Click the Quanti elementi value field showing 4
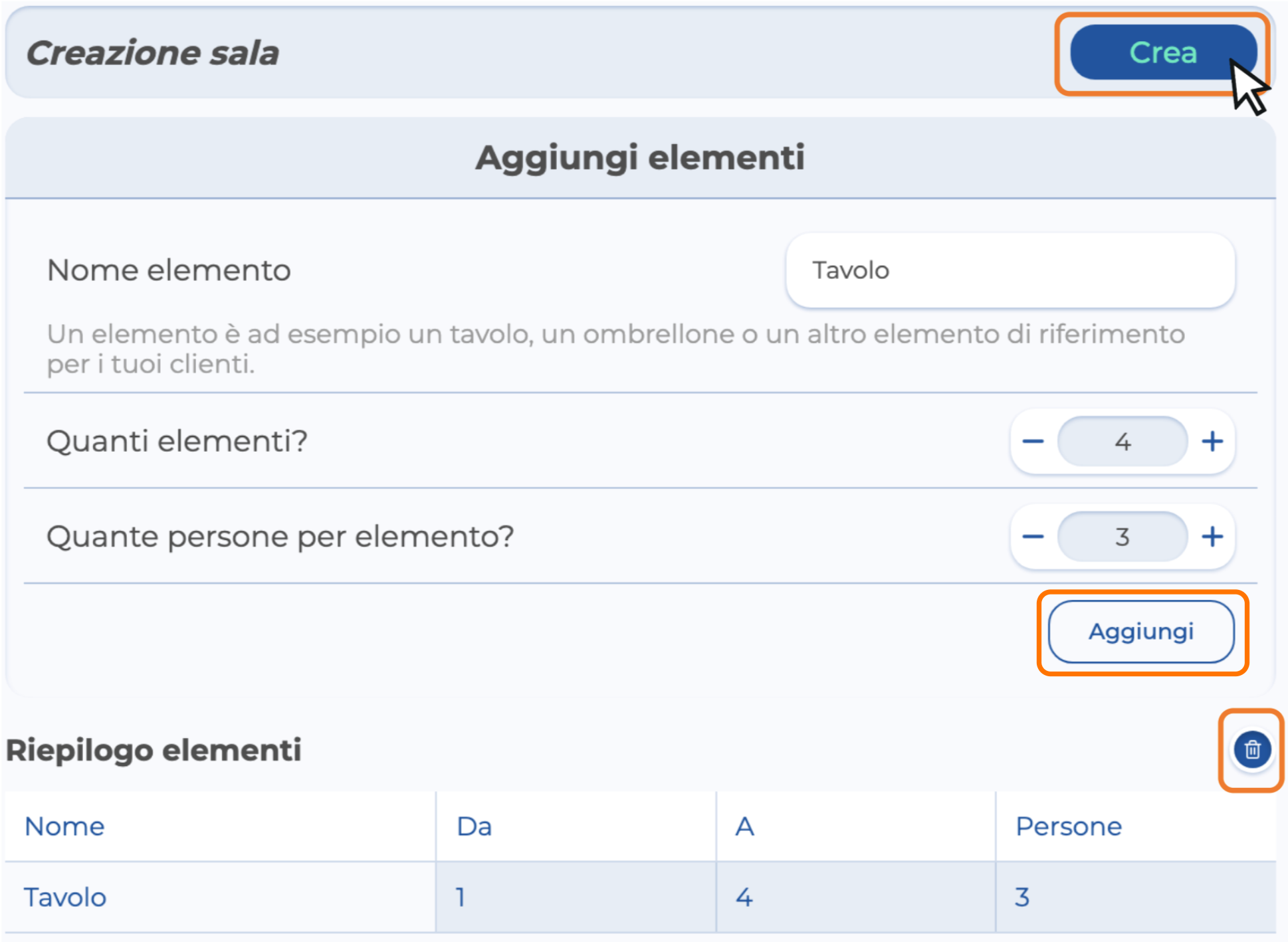Image resolution: width=1288 pixels, height=942 pixels. pyautogui.click(x=1123, y=442)
